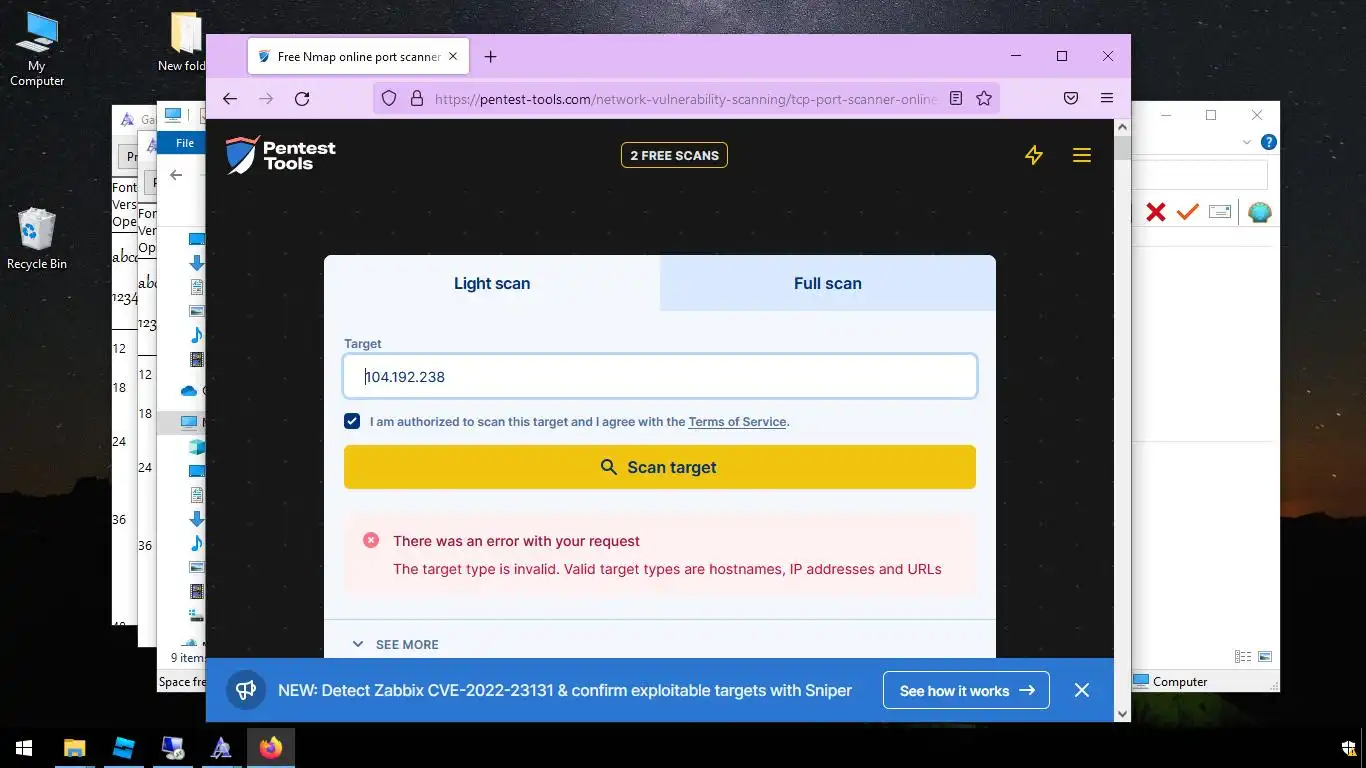Click the padlock site info icon
1366x768 pixels.
click(417, 98)
